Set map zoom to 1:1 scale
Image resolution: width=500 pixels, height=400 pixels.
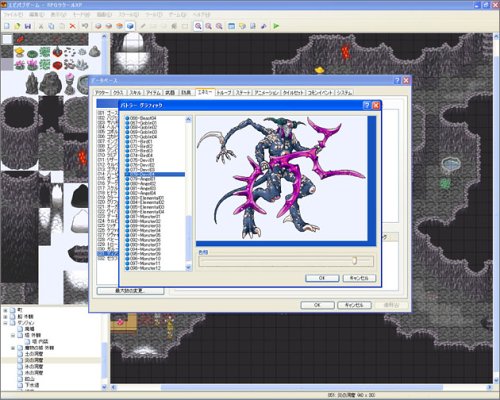coord(198,26)
